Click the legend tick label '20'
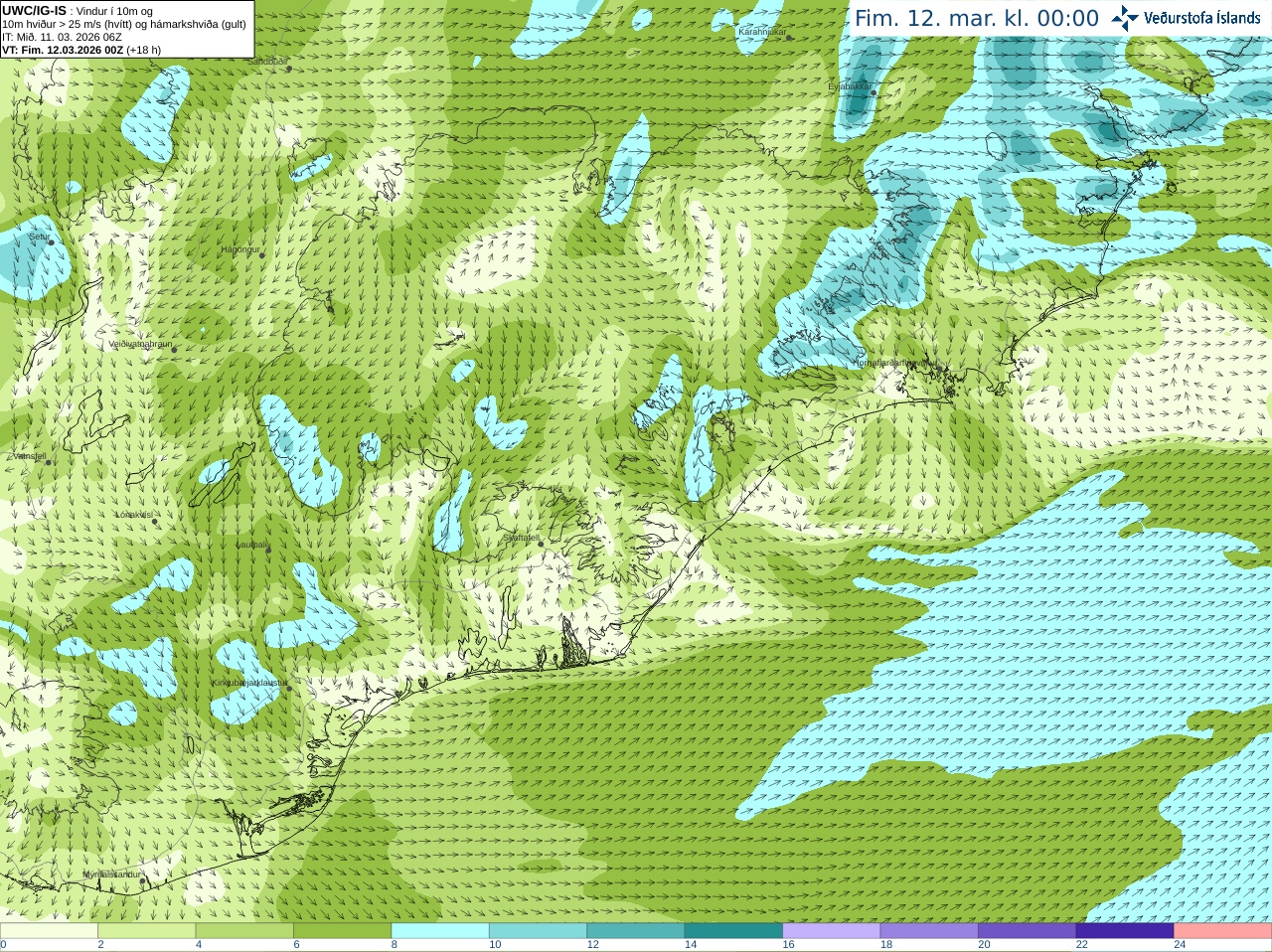This screenshot has height=952, width=1272. [984, 945]
